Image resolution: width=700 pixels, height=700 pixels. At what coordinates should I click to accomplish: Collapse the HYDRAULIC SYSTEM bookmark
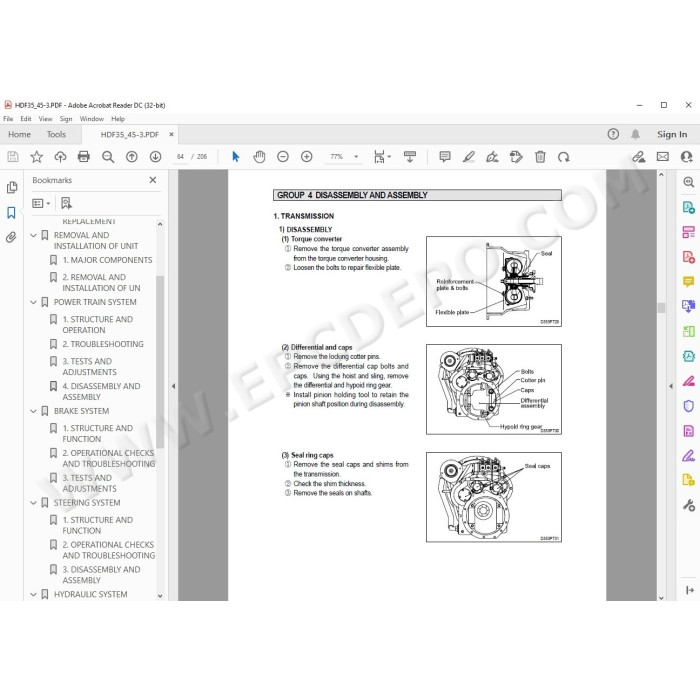(x=33, y=594)
